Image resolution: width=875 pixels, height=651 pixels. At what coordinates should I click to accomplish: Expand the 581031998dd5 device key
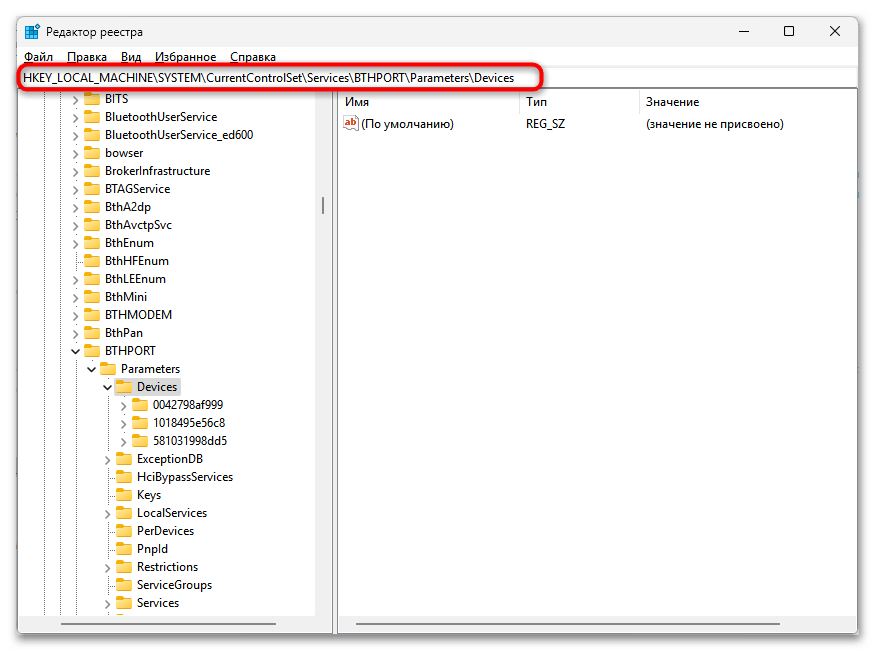point(123,441)
